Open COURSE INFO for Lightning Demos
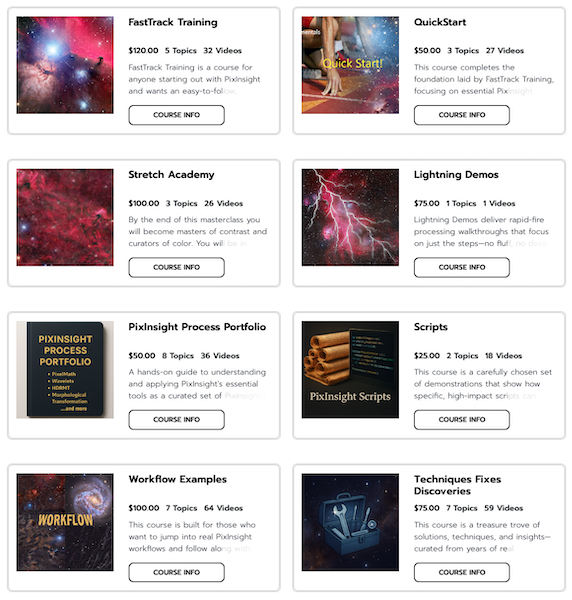Screen dimensions: 572x600 click(x=462, y=267)
